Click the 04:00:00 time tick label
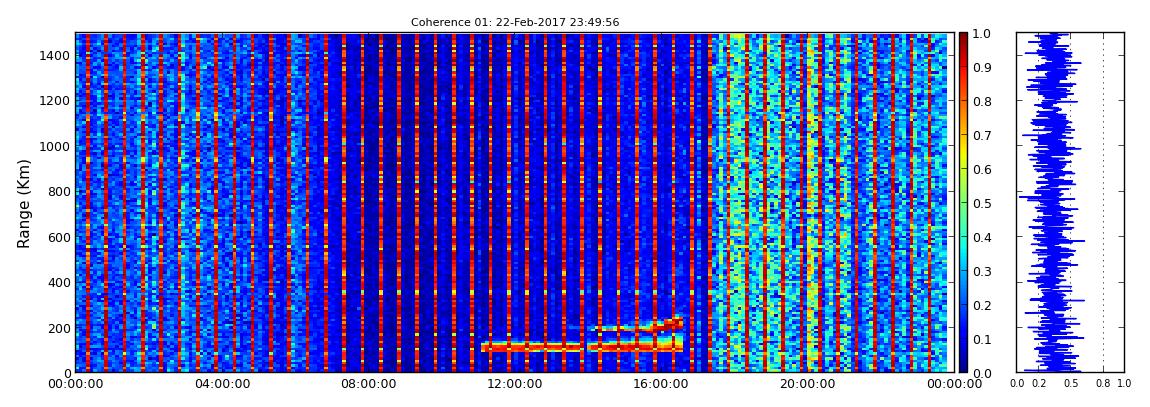Viewport: 1150px width, 407px height. (221, 384)
